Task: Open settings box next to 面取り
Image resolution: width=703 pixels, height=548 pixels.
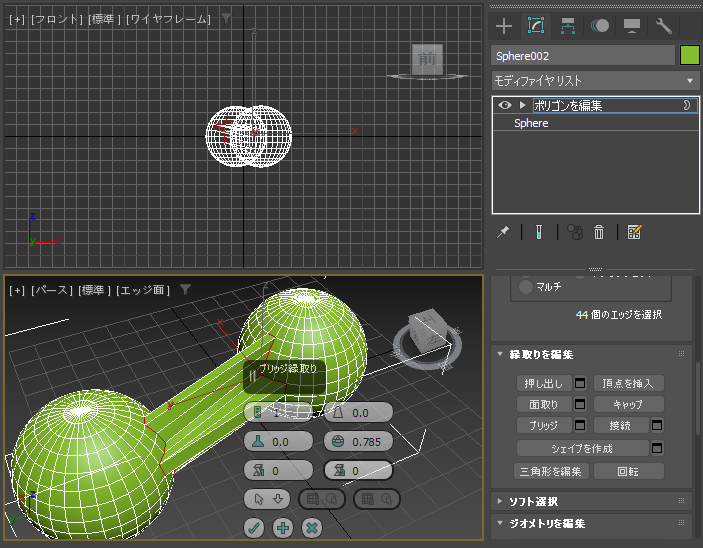Action: [x=580, y=404]
